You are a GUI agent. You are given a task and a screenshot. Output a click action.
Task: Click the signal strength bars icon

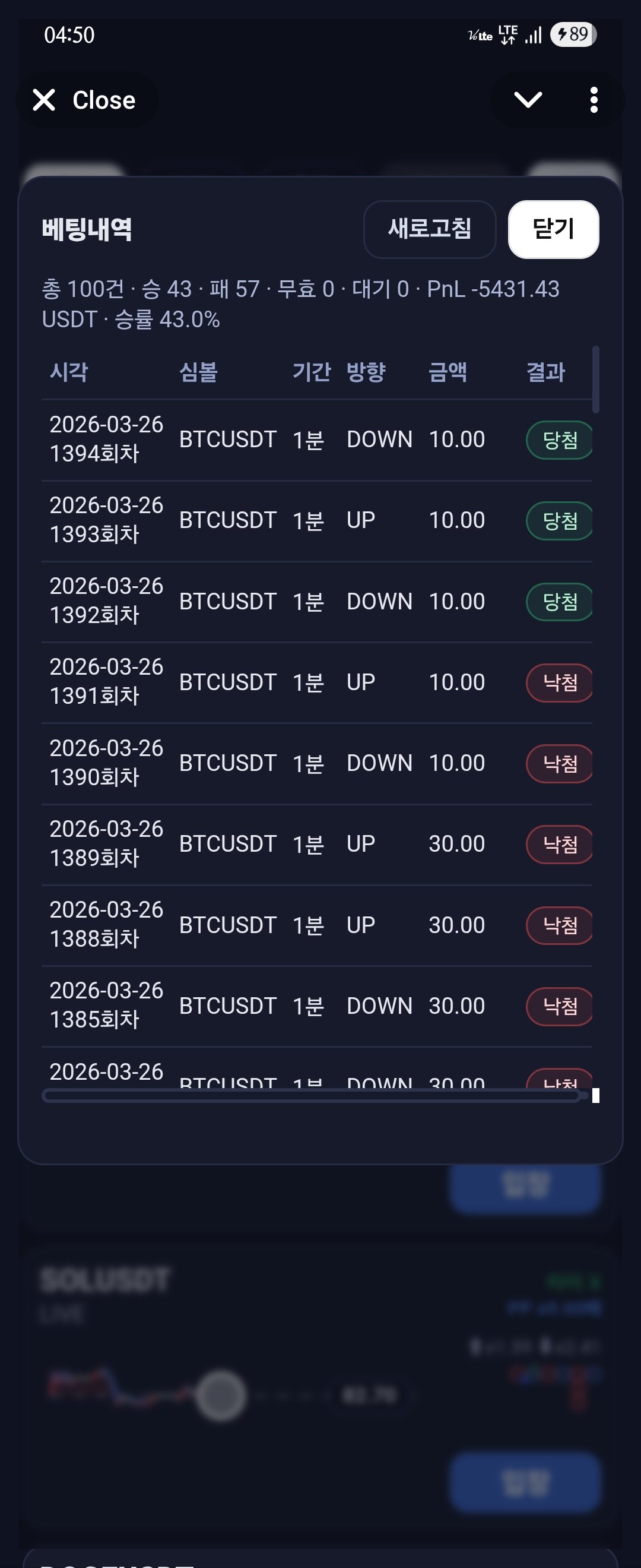[534, 35]
